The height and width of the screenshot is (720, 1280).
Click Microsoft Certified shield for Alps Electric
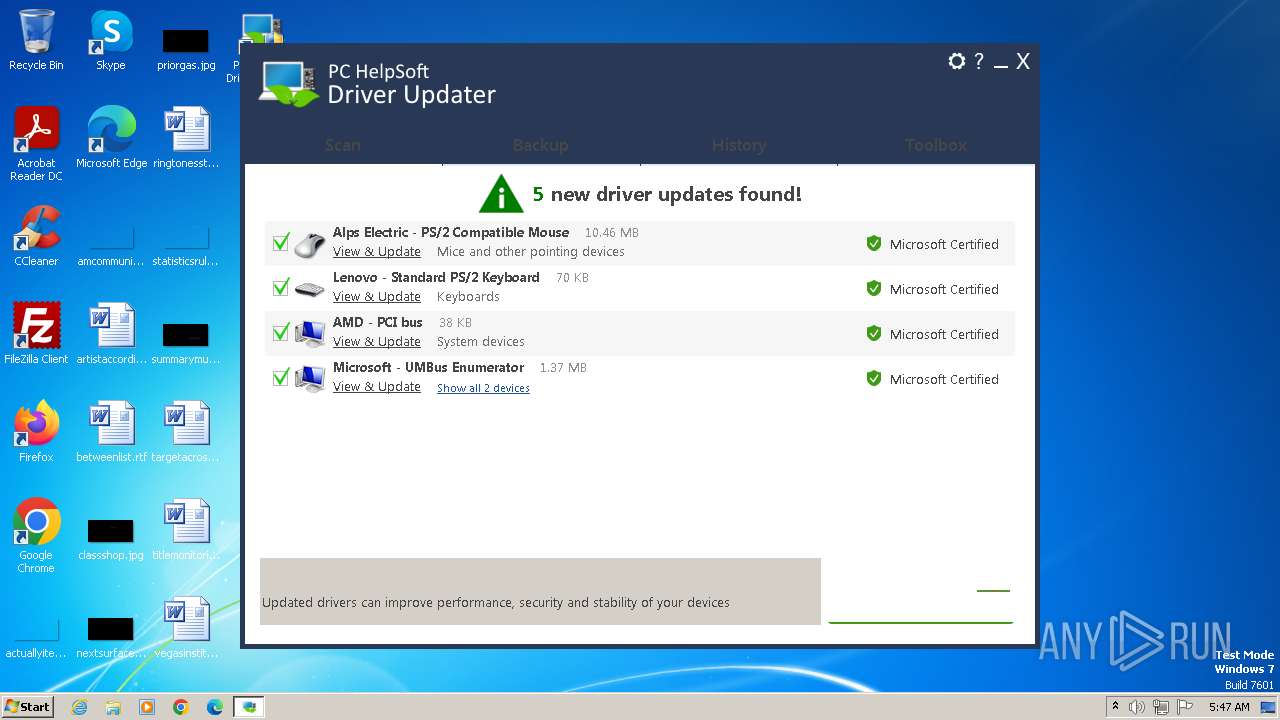tap(873, 244)
